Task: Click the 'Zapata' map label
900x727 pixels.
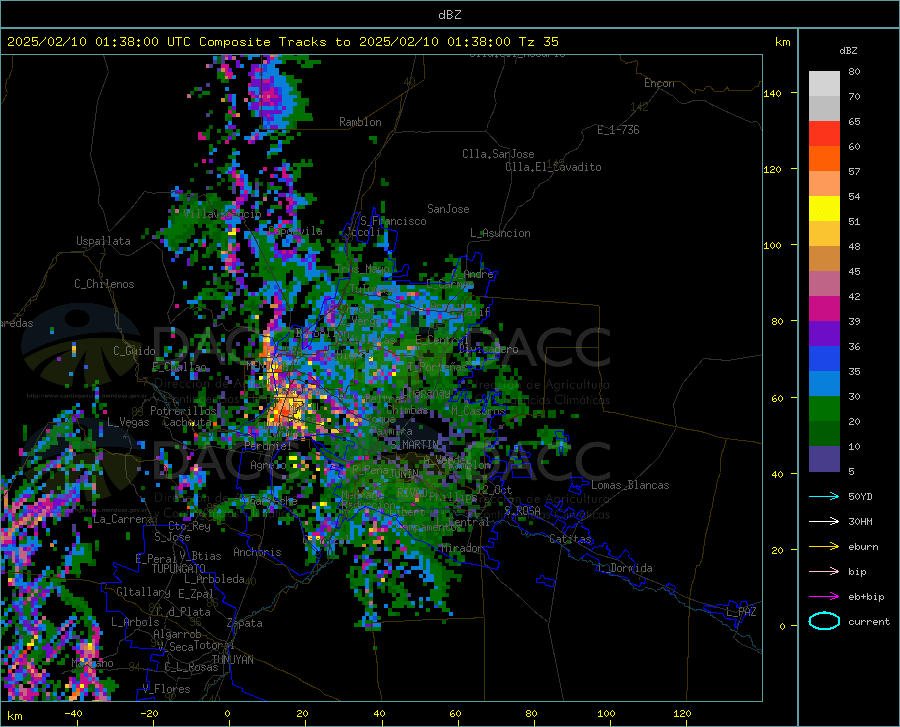Action: (245, 623)
